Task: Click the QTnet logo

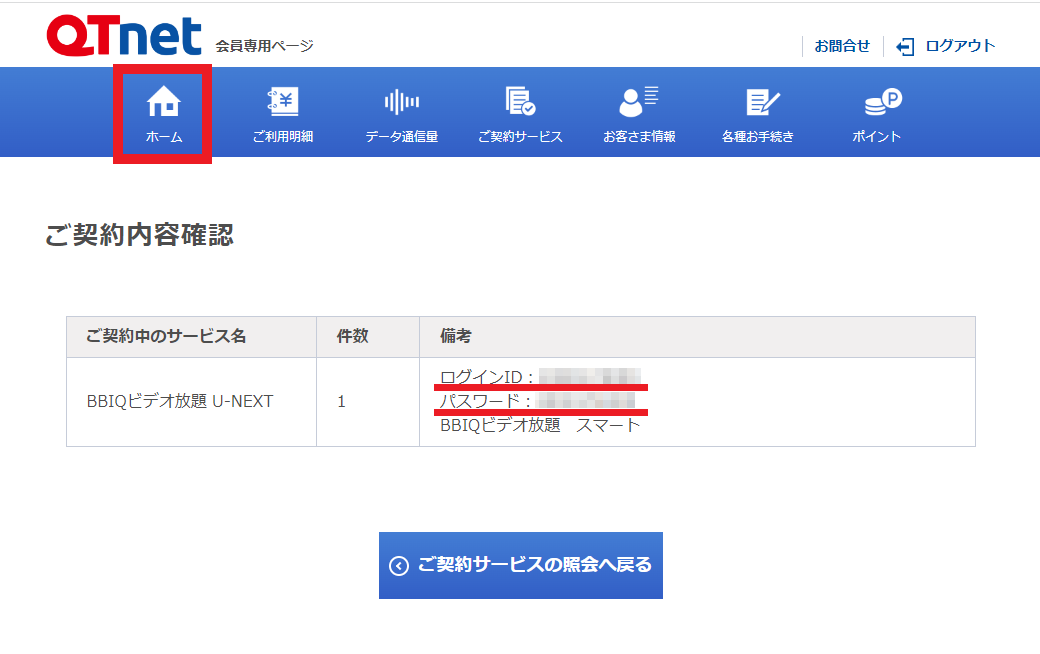Action: pos(123,36)
